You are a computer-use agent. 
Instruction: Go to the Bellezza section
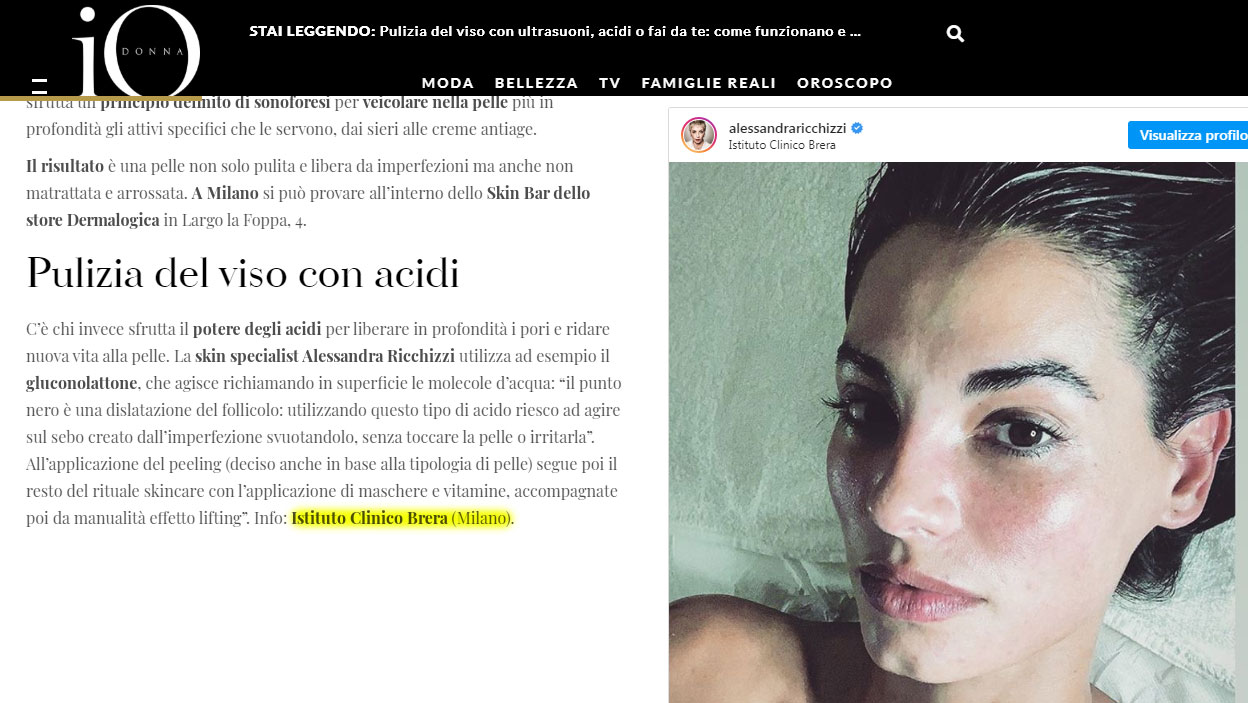536,83
